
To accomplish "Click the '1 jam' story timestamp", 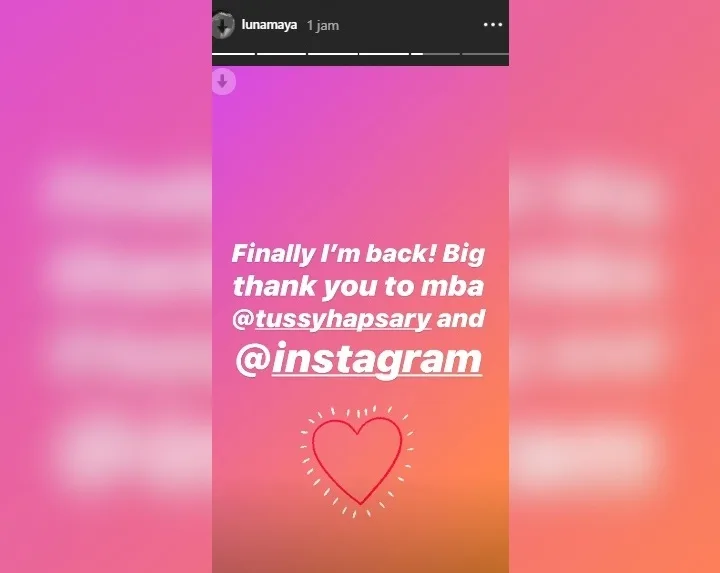I will point(323,25).
